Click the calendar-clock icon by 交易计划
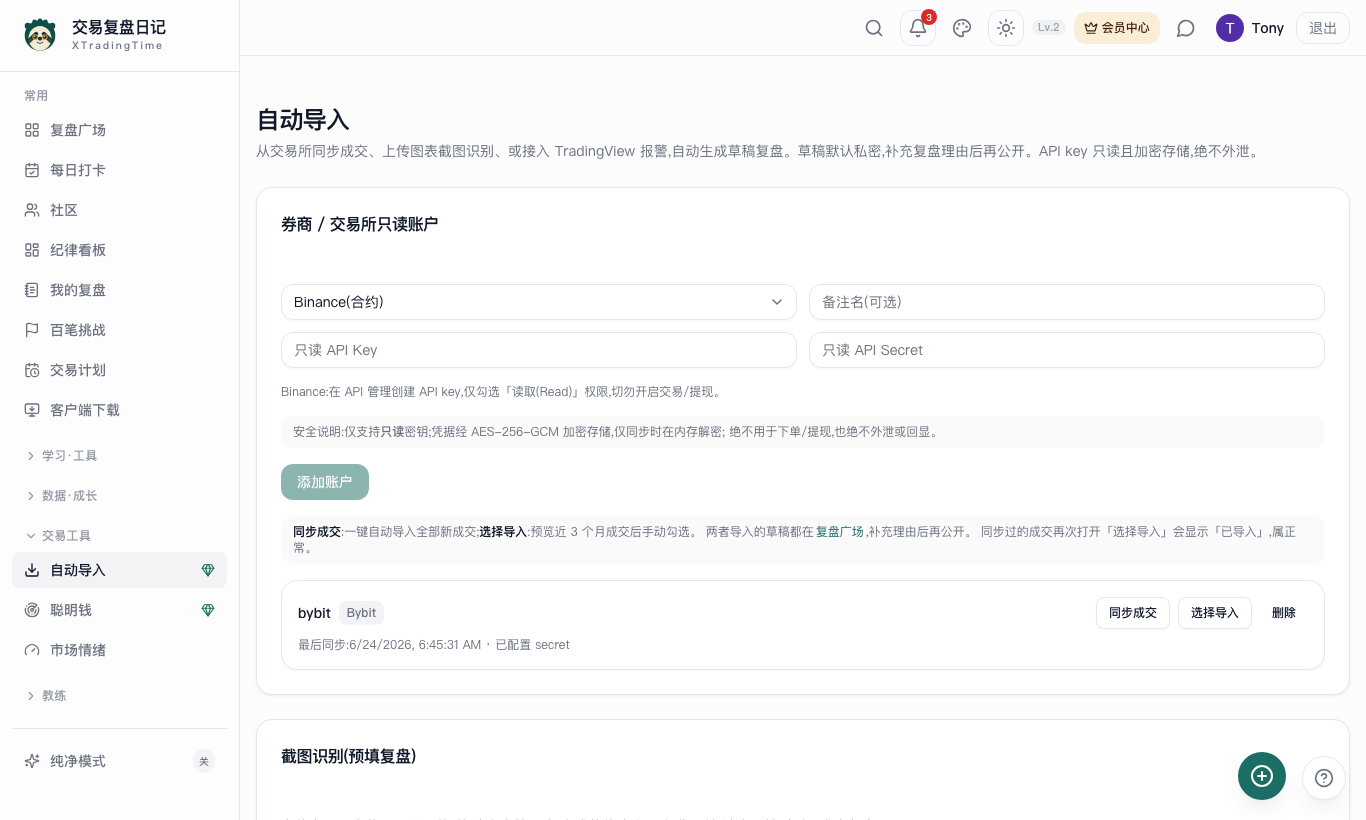This screenshot has width=1366, height=820. click(x=32, y=370)
